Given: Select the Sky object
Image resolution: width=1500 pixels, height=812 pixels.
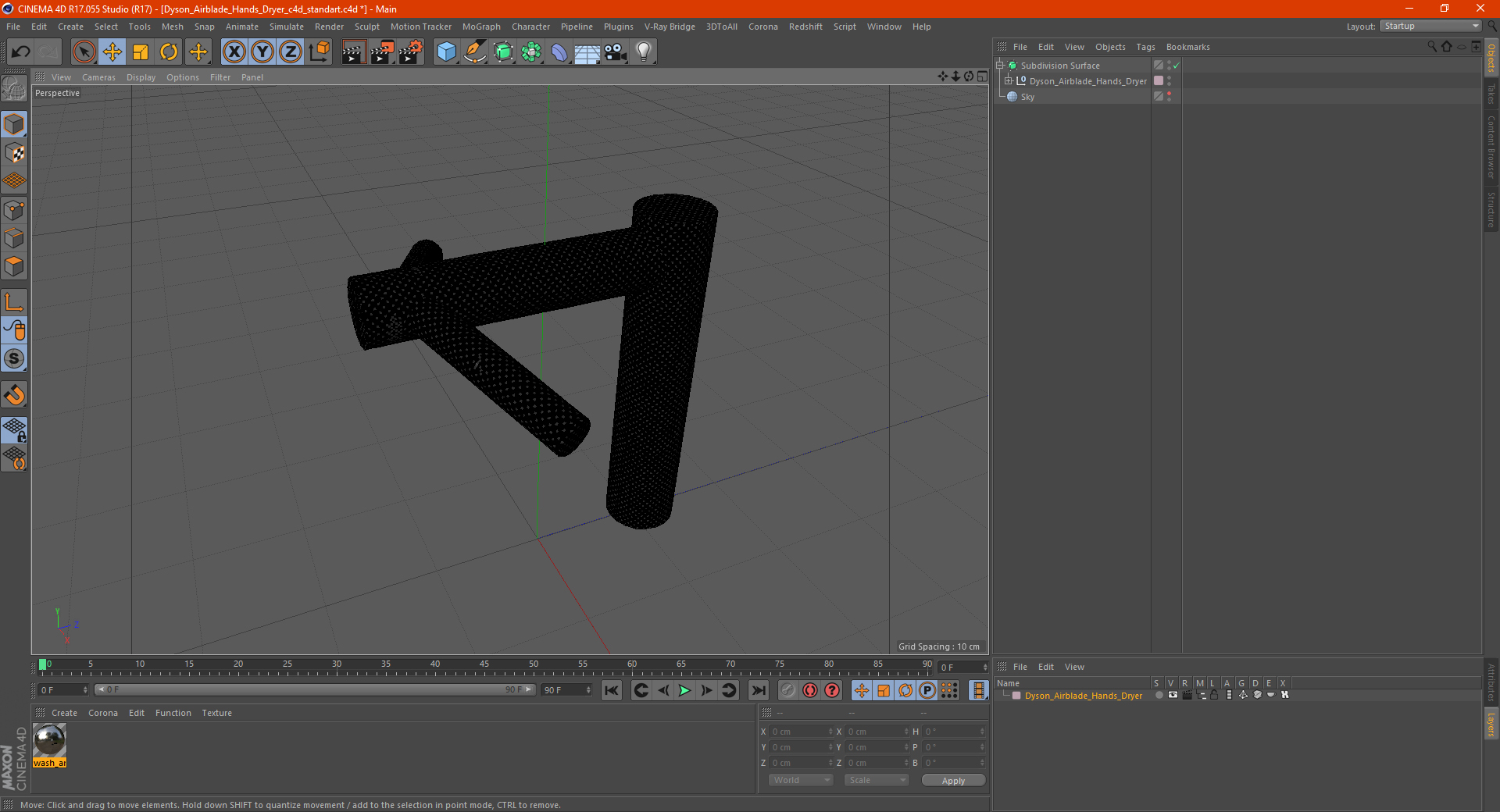Looking at the screenshot, I should tap(1027, 97).
